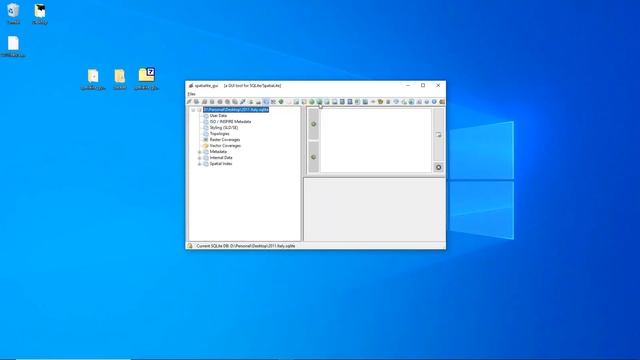This screenshot has width=640, height=360.
Task: Maximize the spatialite_gui window
Action: [x=423, y=86]
